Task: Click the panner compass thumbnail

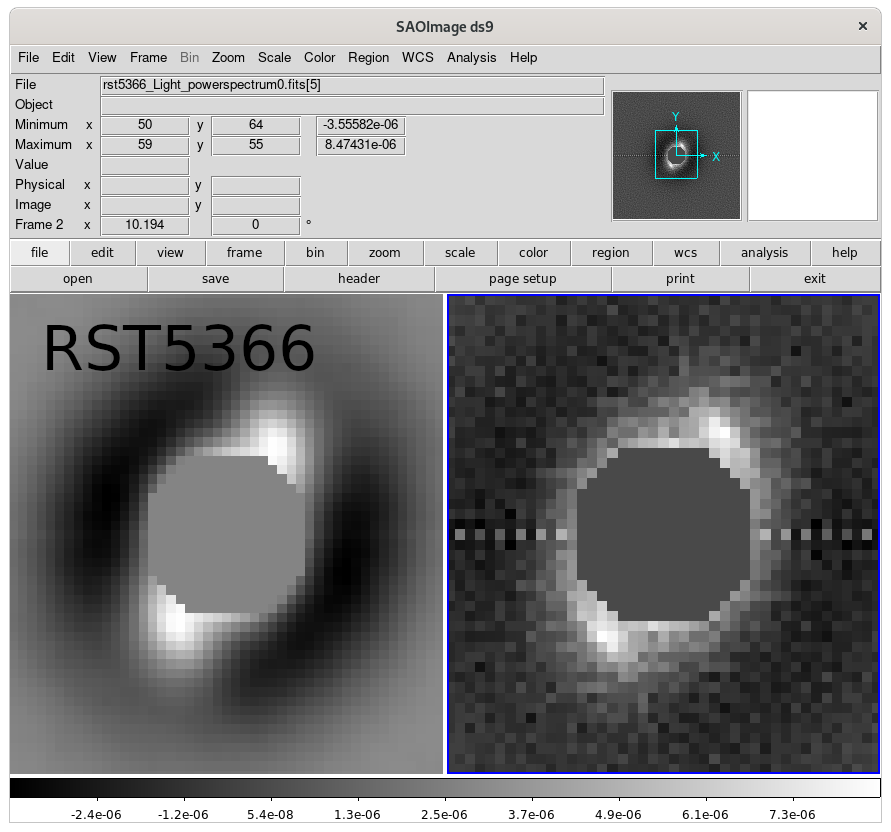Action: 676,155
